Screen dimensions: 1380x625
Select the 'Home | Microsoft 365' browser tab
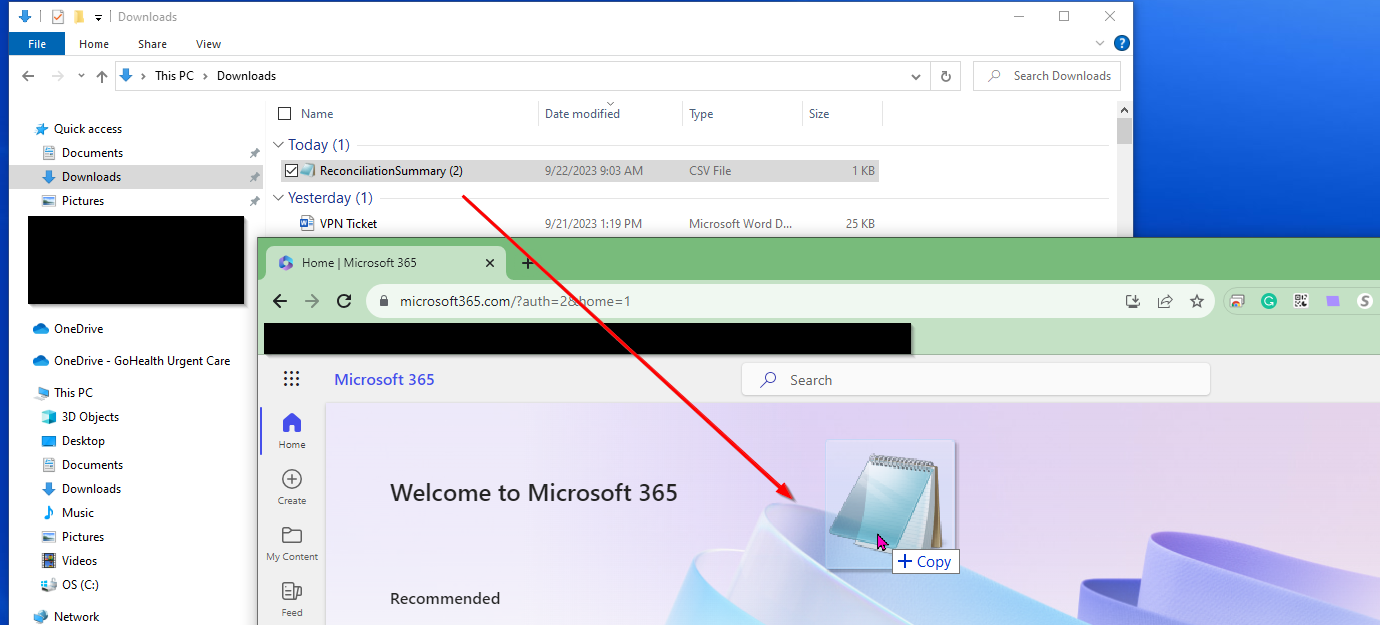pyautogui.click(x=386, y=263)
